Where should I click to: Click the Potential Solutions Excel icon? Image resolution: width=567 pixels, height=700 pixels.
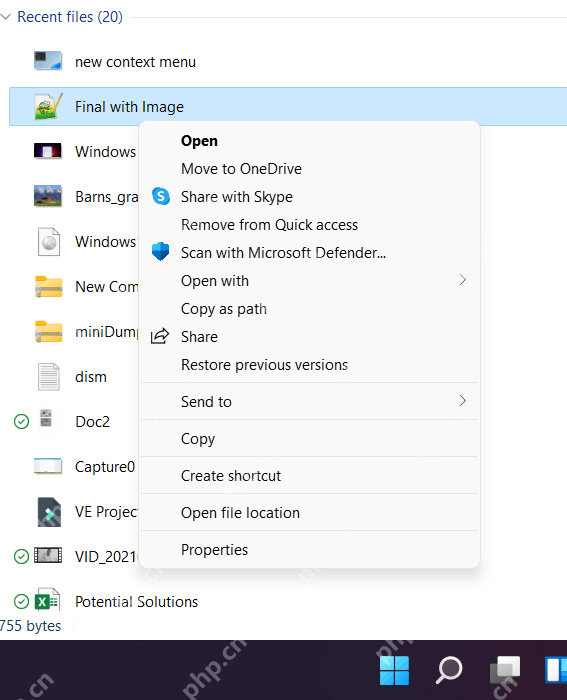point(47,601)
